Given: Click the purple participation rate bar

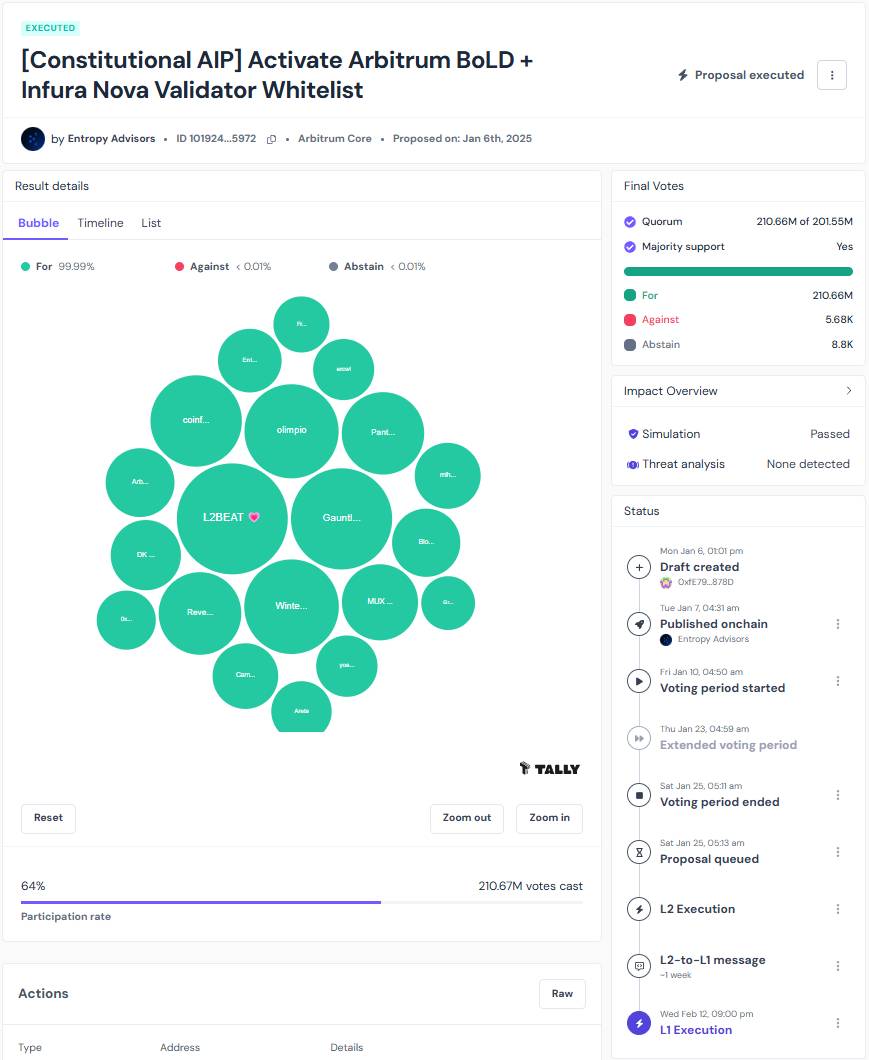Looking at the screenshot, I should [x=201, y=902].
